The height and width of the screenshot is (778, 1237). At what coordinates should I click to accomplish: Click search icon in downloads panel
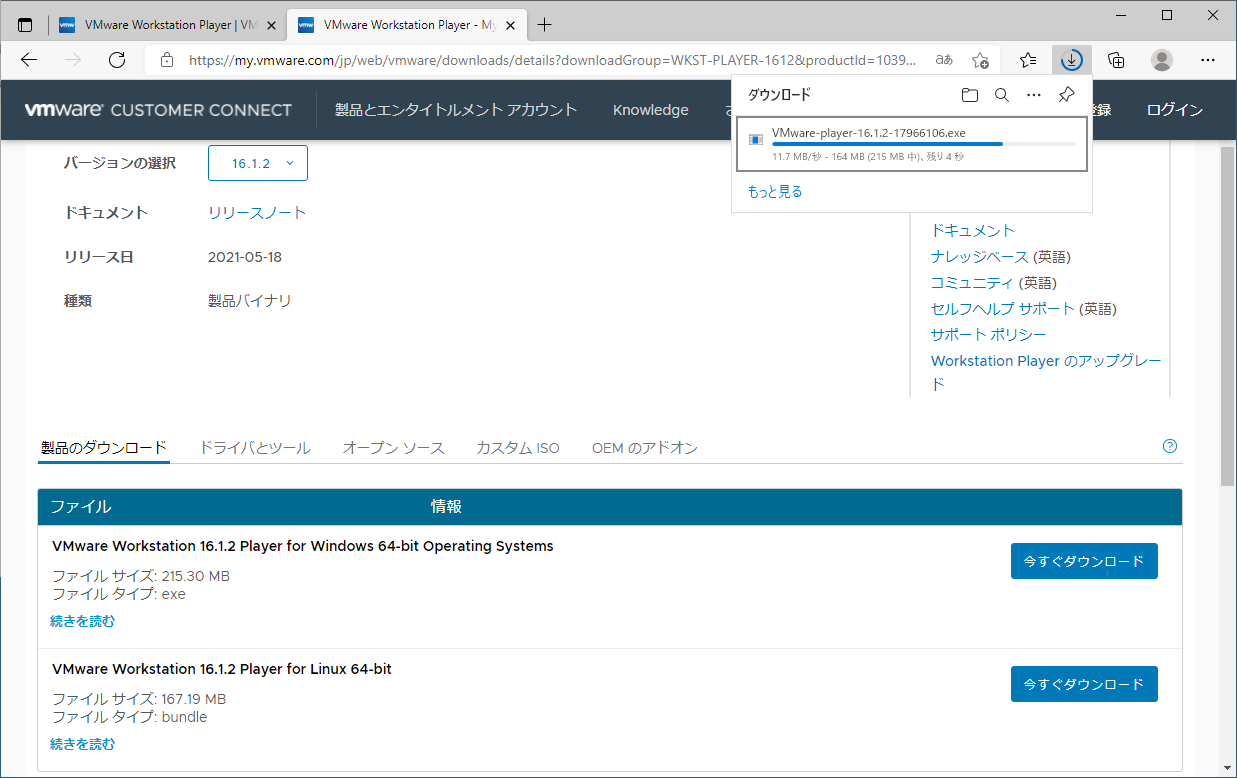1001,95
